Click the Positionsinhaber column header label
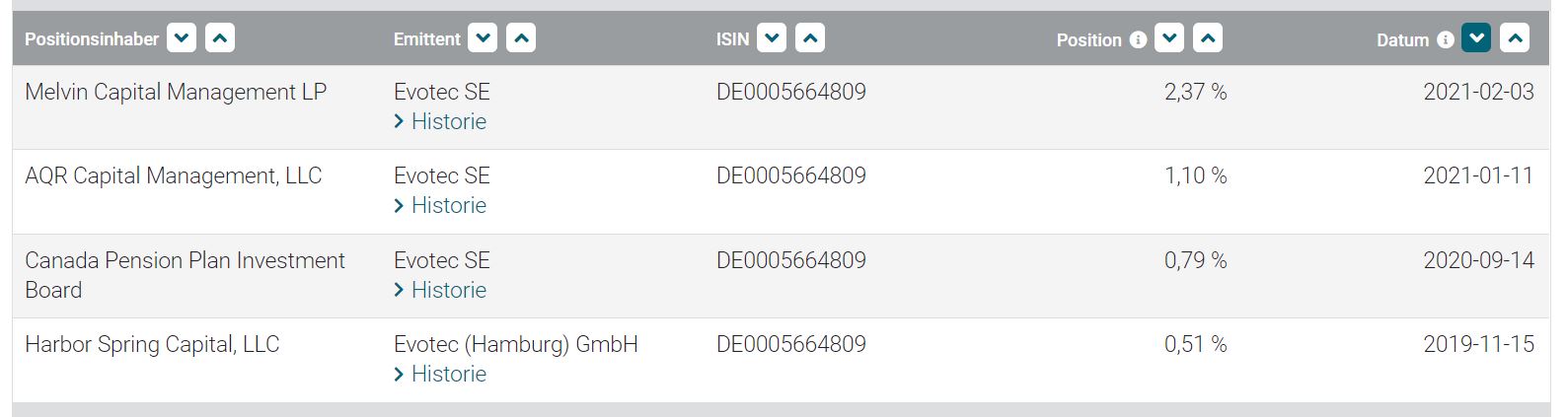 (92, 39)
